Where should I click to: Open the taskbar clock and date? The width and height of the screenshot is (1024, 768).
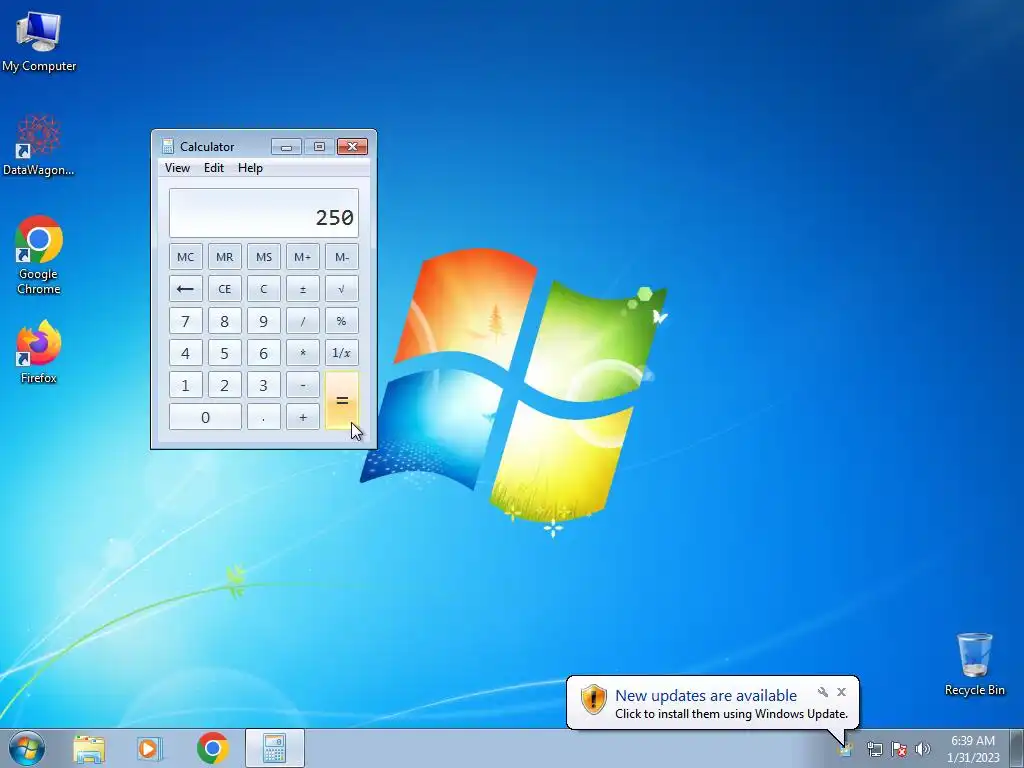point(973,749)
